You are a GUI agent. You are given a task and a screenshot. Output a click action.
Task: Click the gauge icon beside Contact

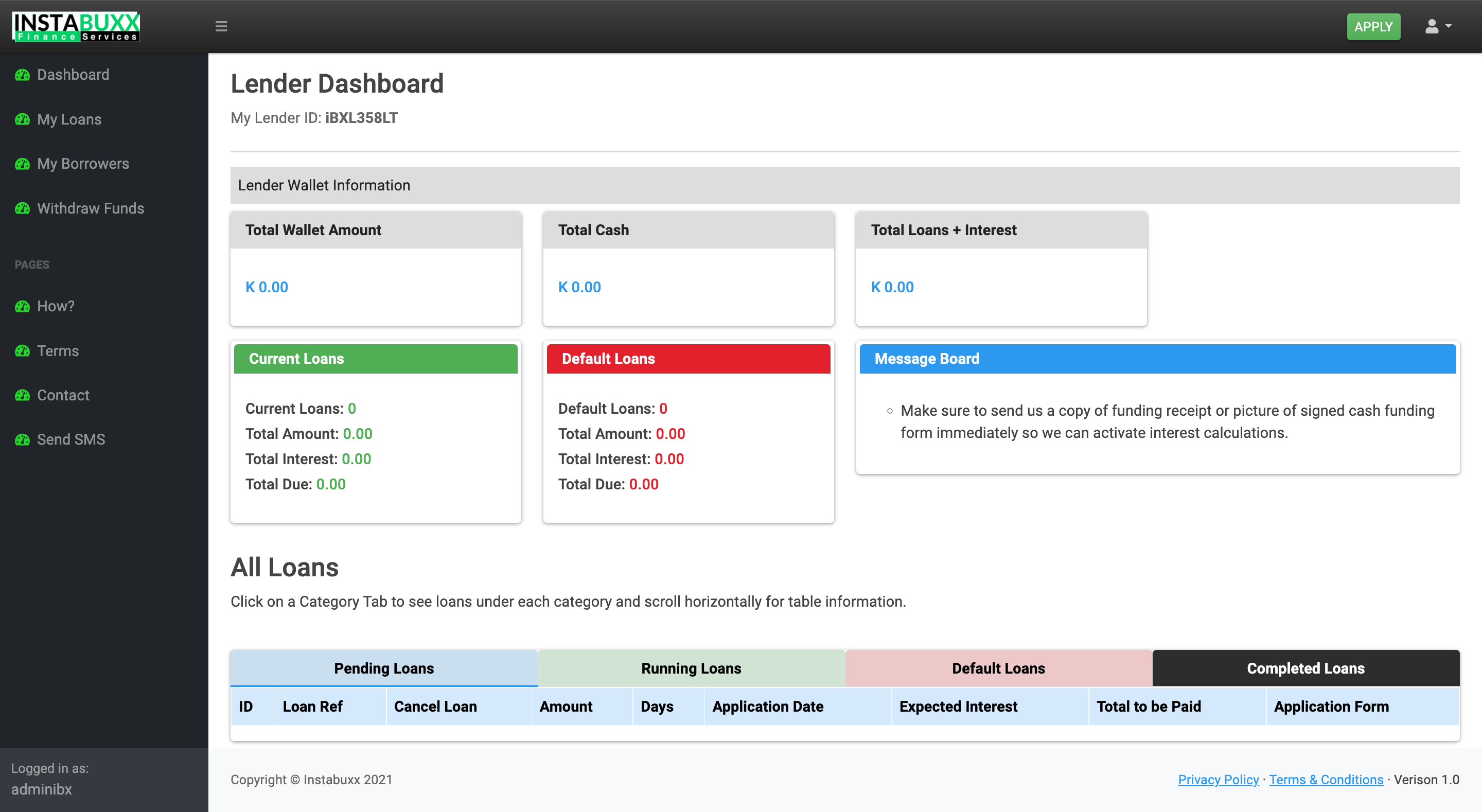pos(23,395)
